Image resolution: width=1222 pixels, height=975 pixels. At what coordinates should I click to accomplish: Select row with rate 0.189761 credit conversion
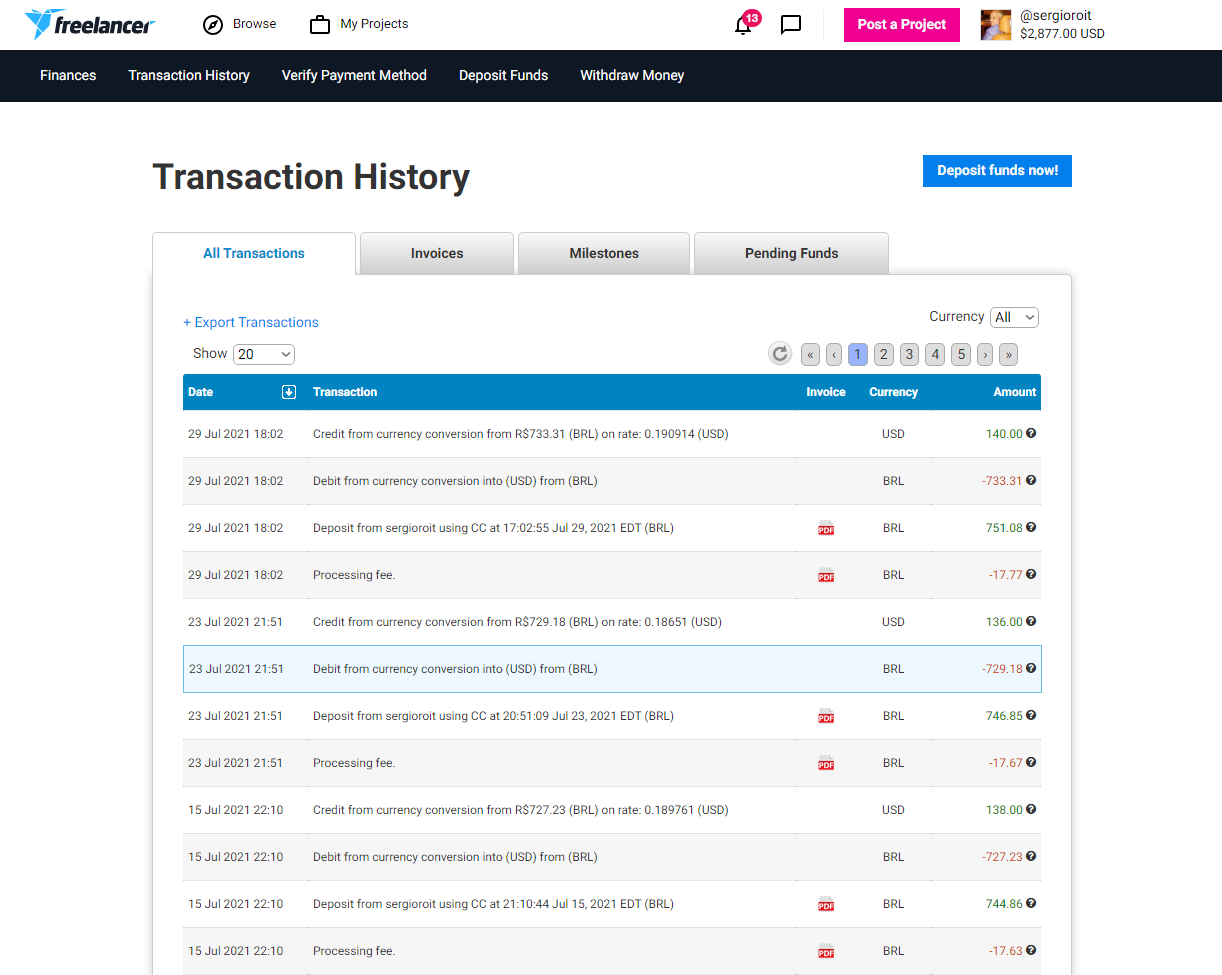[x=612, y=810]
